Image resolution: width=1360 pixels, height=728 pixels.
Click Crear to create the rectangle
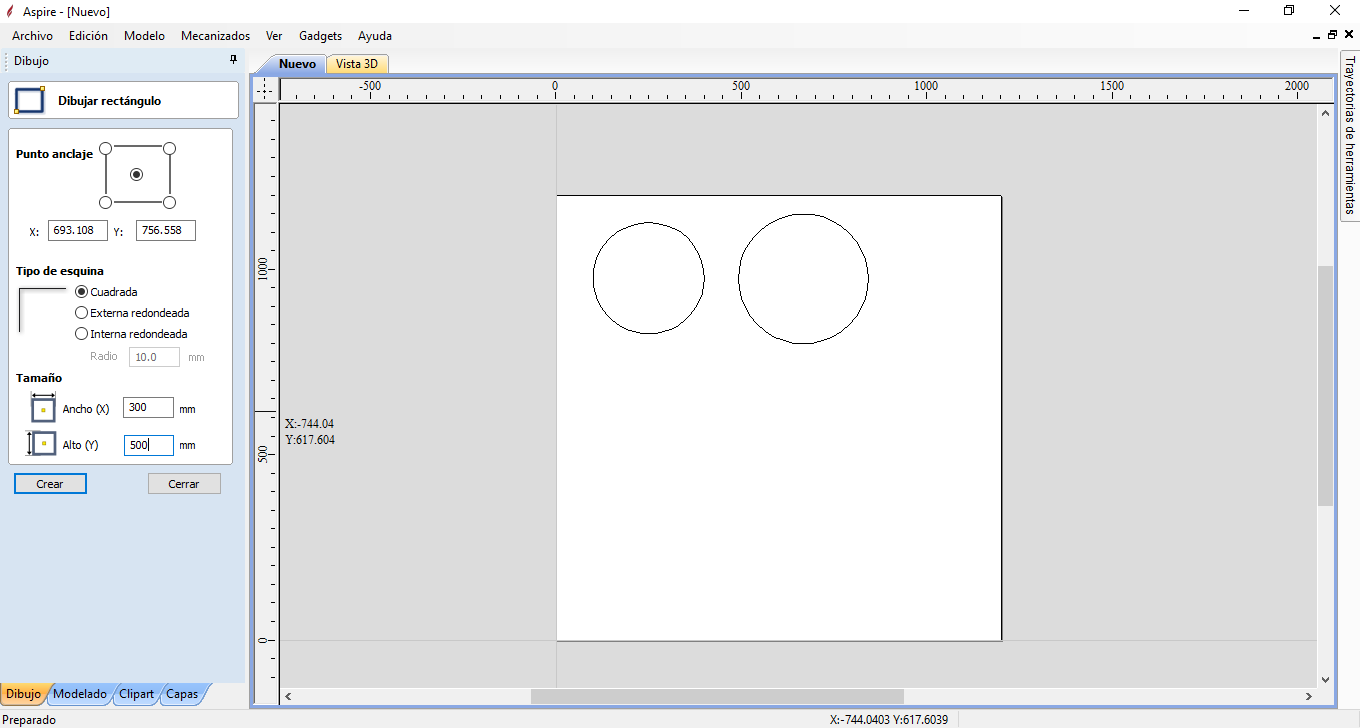(50, 484)
